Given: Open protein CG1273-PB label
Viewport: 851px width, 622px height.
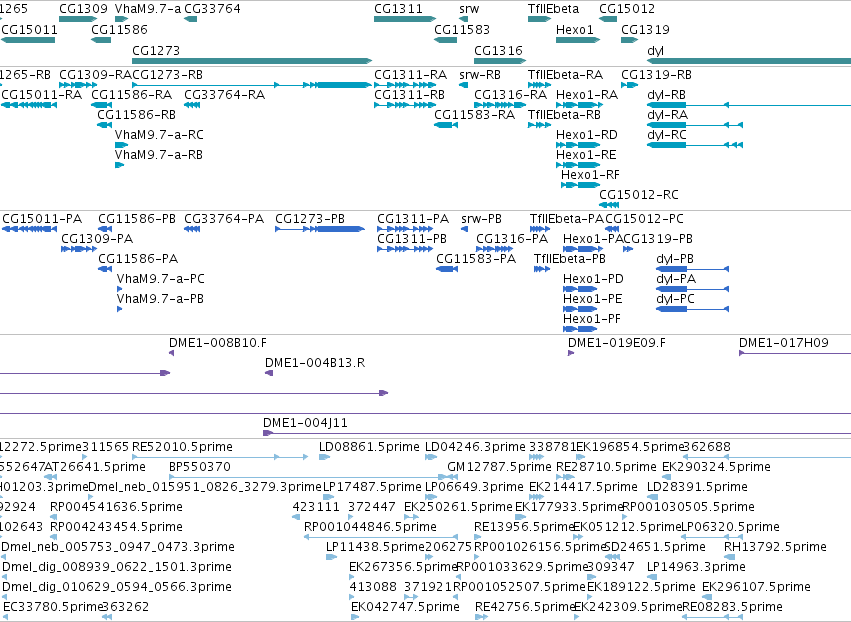Looking at the screenshot, I should (x=309, y=219).
